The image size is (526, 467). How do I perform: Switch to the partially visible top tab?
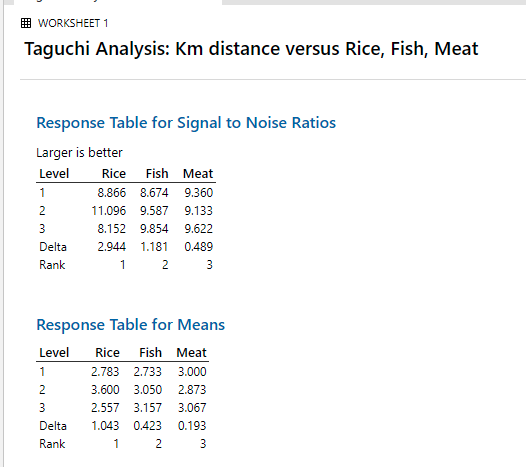[117, 2]
